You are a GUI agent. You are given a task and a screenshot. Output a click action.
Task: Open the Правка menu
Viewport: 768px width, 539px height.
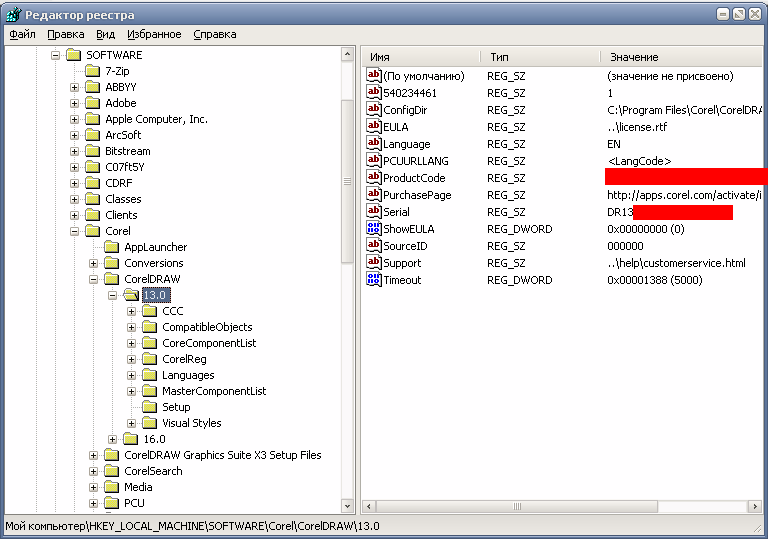[x=66, y=34]
